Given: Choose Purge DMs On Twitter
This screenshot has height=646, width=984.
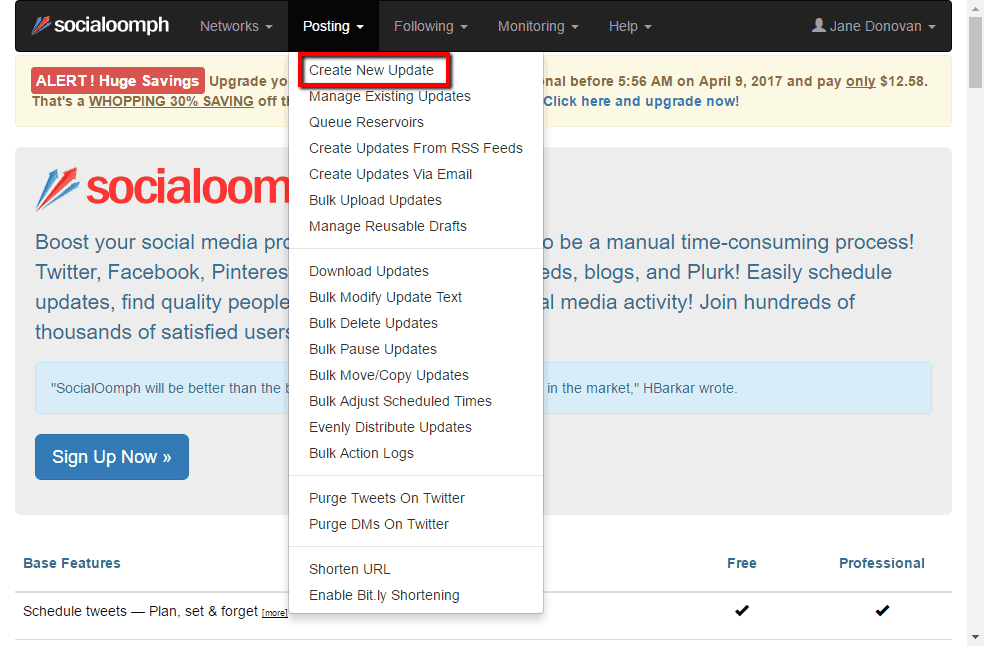Looking at the screenshot, I should (x=378, y=524).
